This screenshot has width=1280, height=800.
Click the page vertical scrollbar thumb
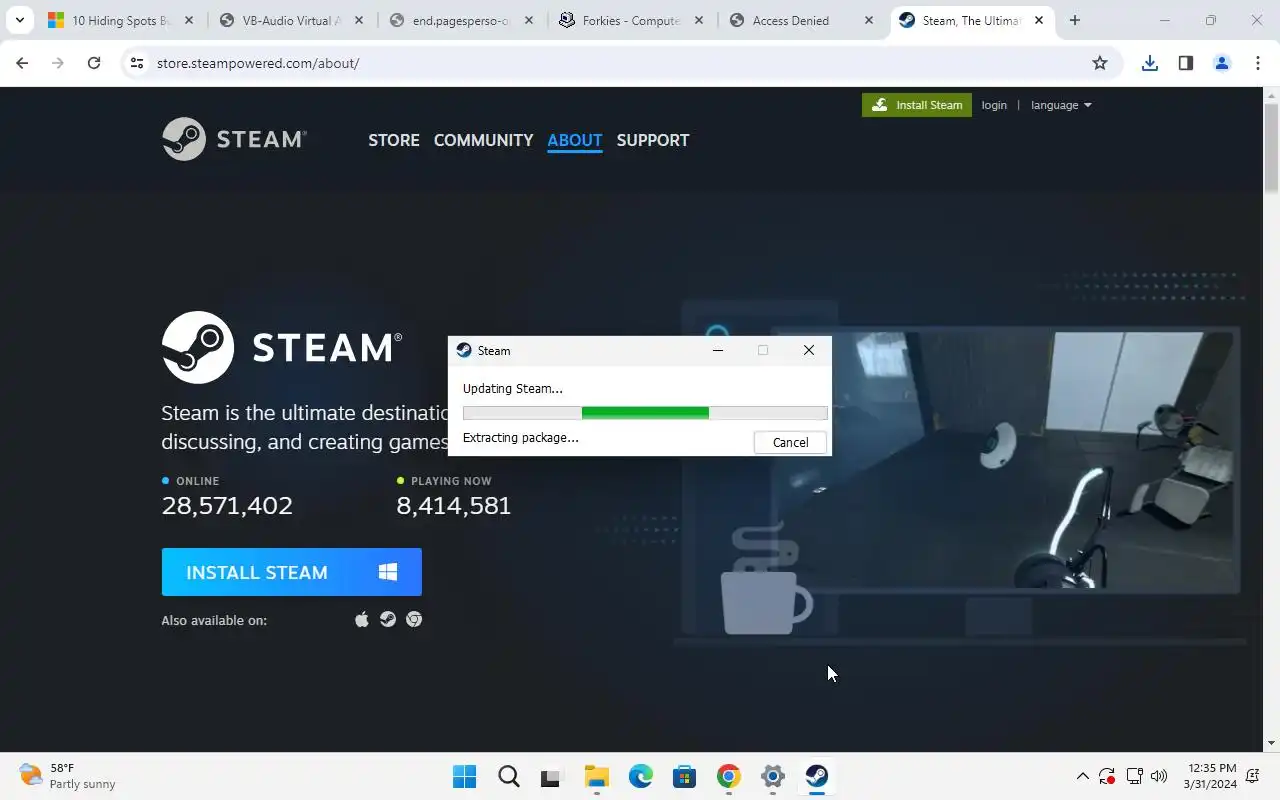(x=1272, y=146)
